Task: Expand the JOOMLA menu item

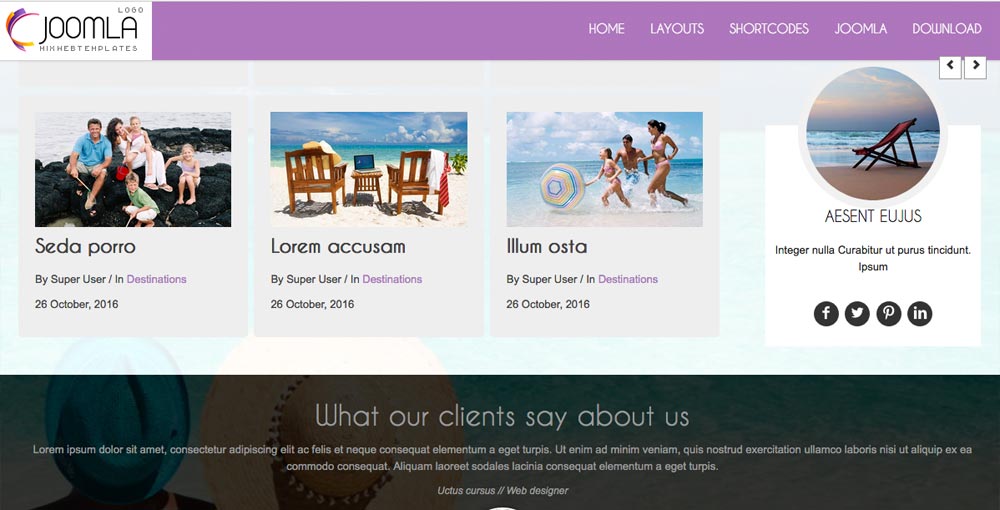Action: pos(861,29)
